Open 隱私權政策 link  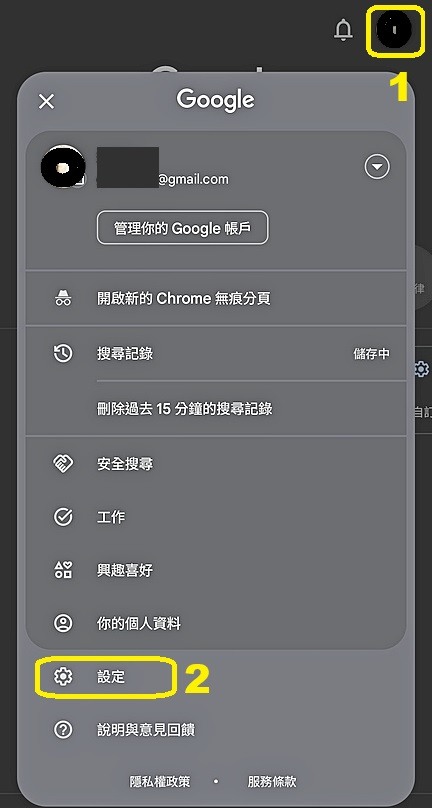pyautogui.click(x=160, y=781)
